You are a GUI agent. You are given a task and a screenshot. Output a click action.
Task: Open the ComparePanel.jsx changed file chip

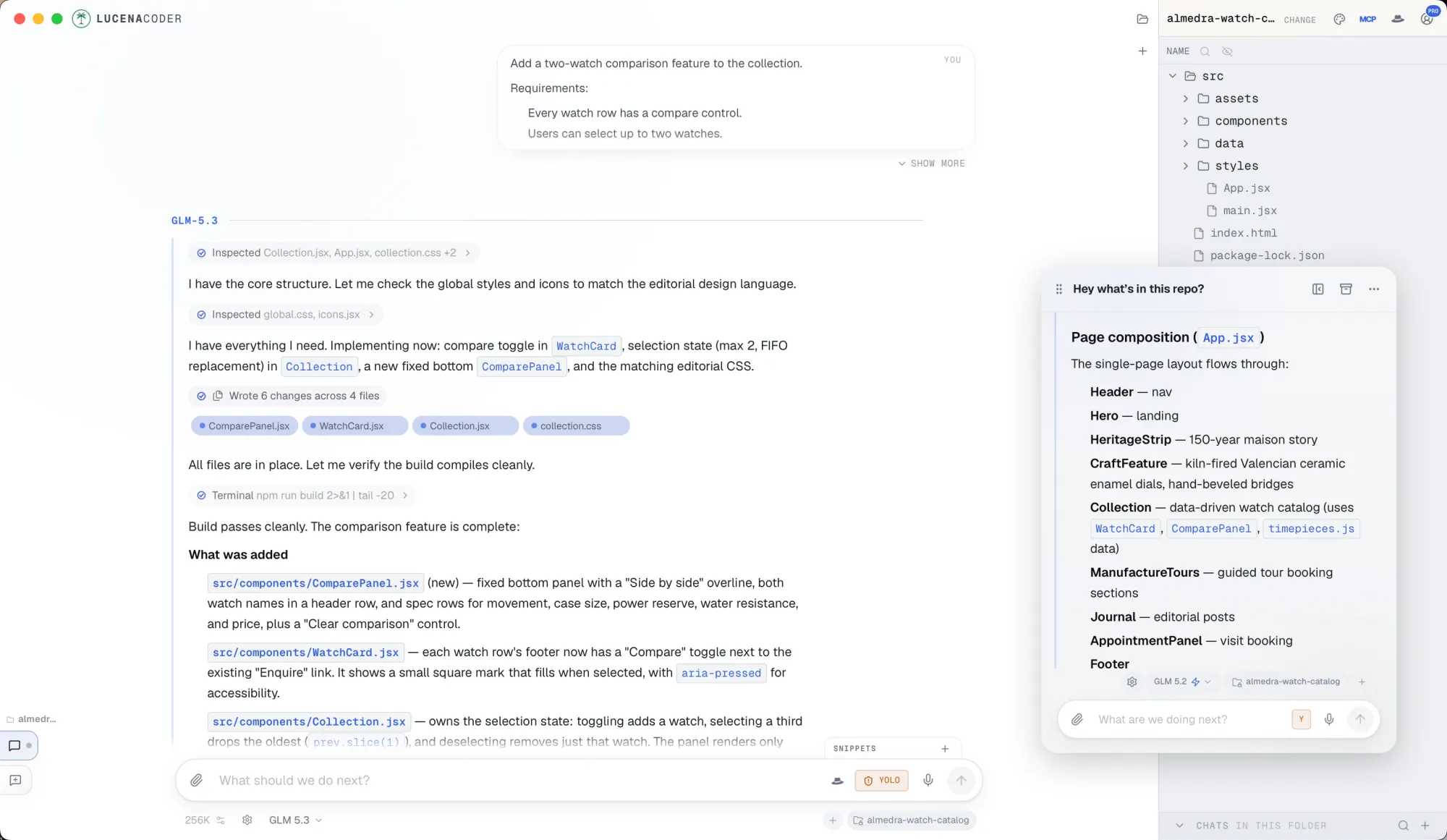244,426
